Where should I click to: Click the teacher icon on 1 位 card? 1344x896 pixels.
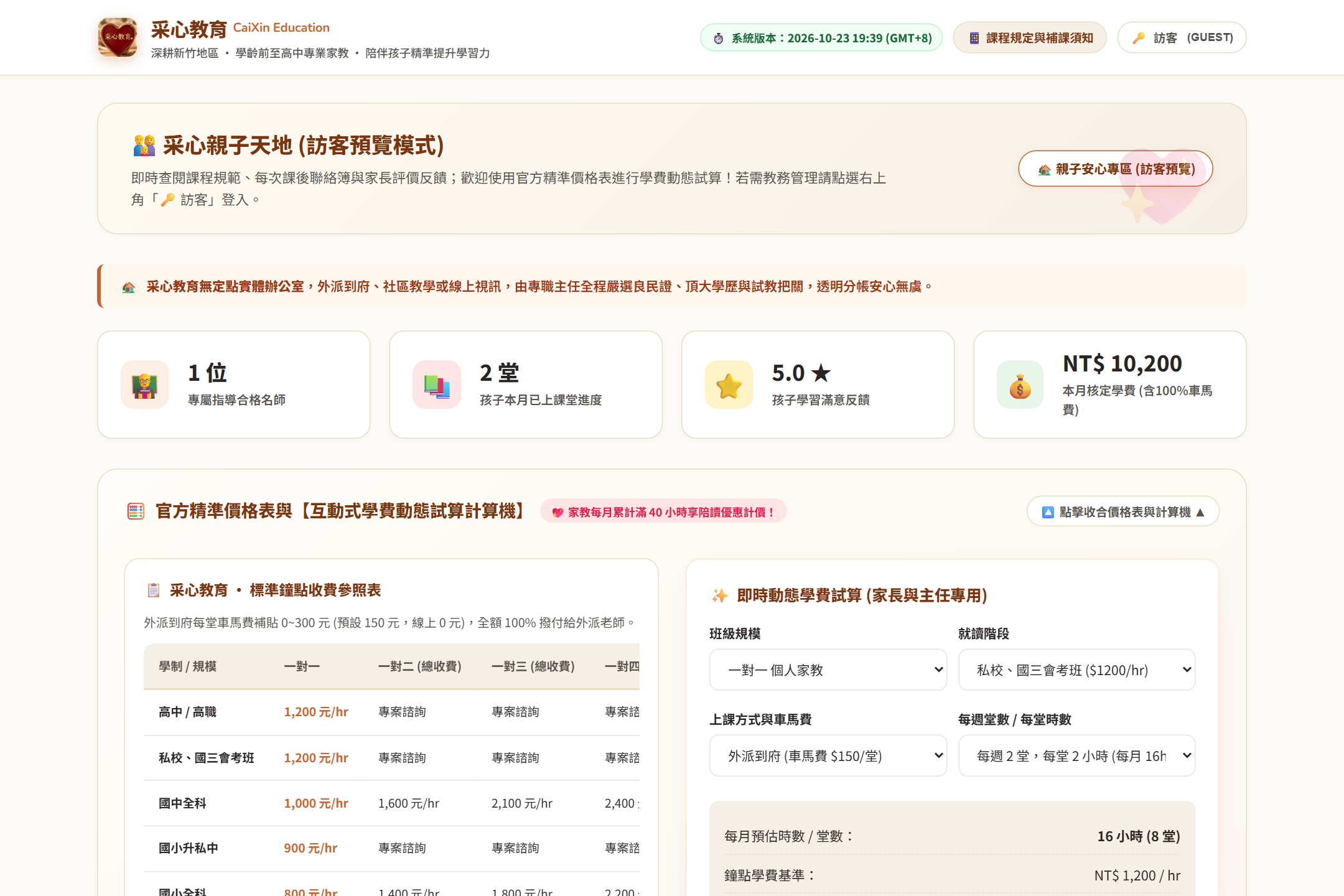pyautogui.click(x=145, y=385)
